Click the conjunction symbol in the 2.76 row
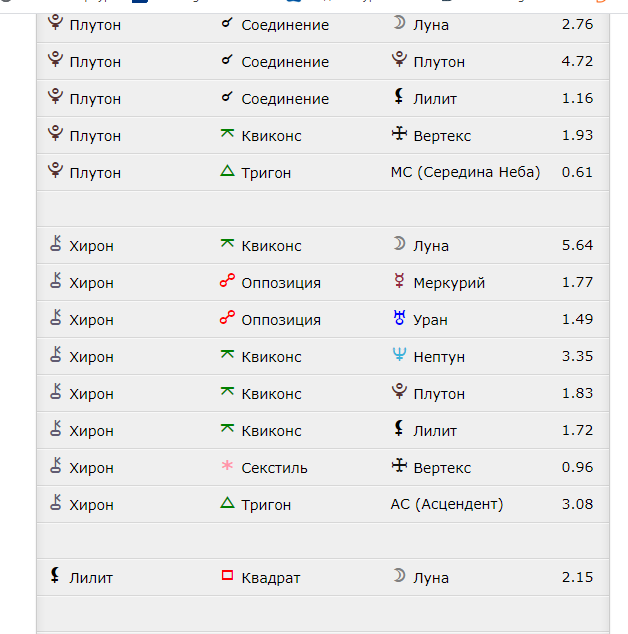628x634 pixels. pos(227,23)
